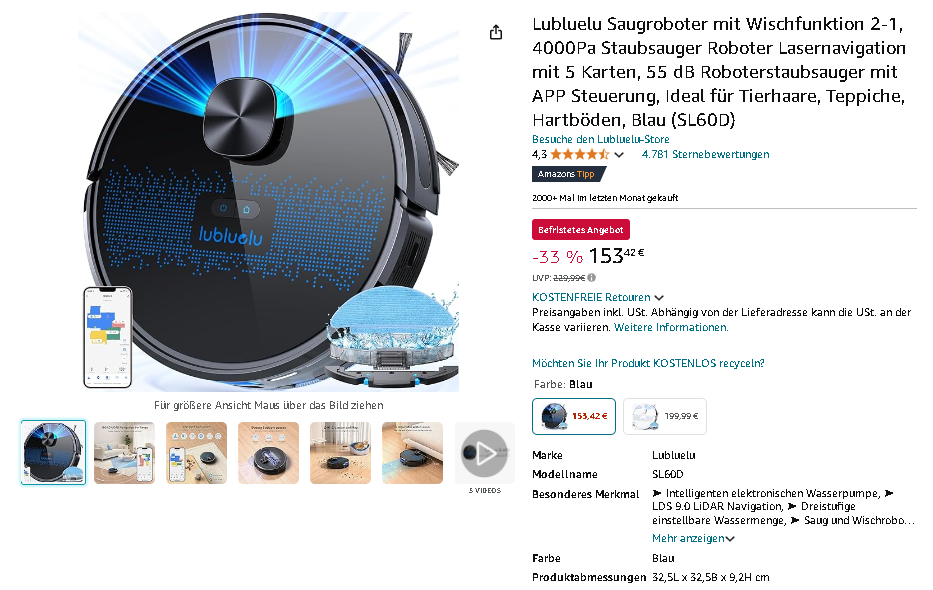The width and height of the screenshot is (933, 590).
Task: View the sixth thumbnail with robot under sofa
Action: [x=412, y=453]
